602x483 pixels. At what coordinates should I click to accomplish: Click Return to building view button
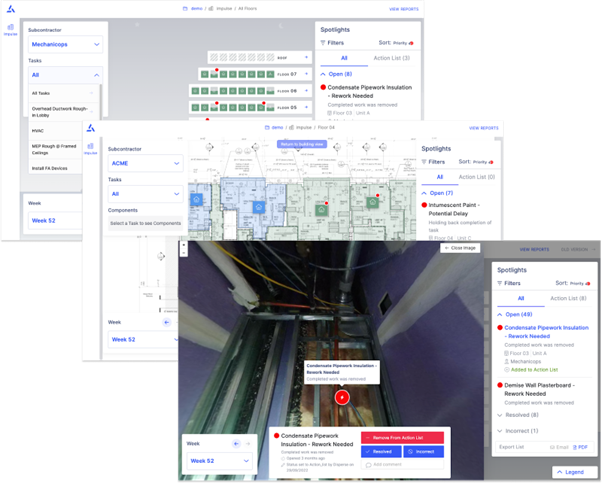click(x=302, y=144)
